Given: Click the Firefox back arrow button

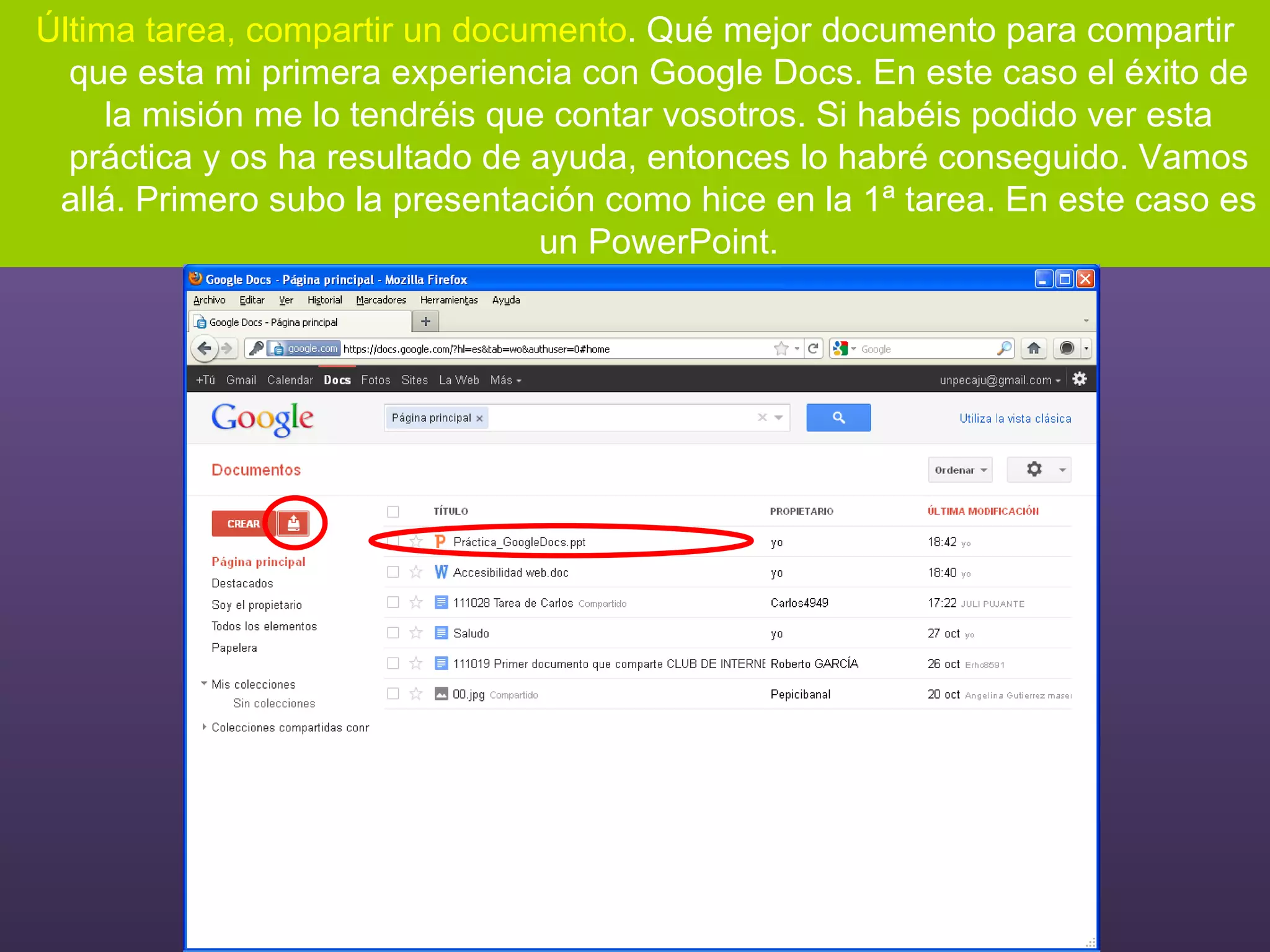Looking at the screenshot, I should 204,348.
